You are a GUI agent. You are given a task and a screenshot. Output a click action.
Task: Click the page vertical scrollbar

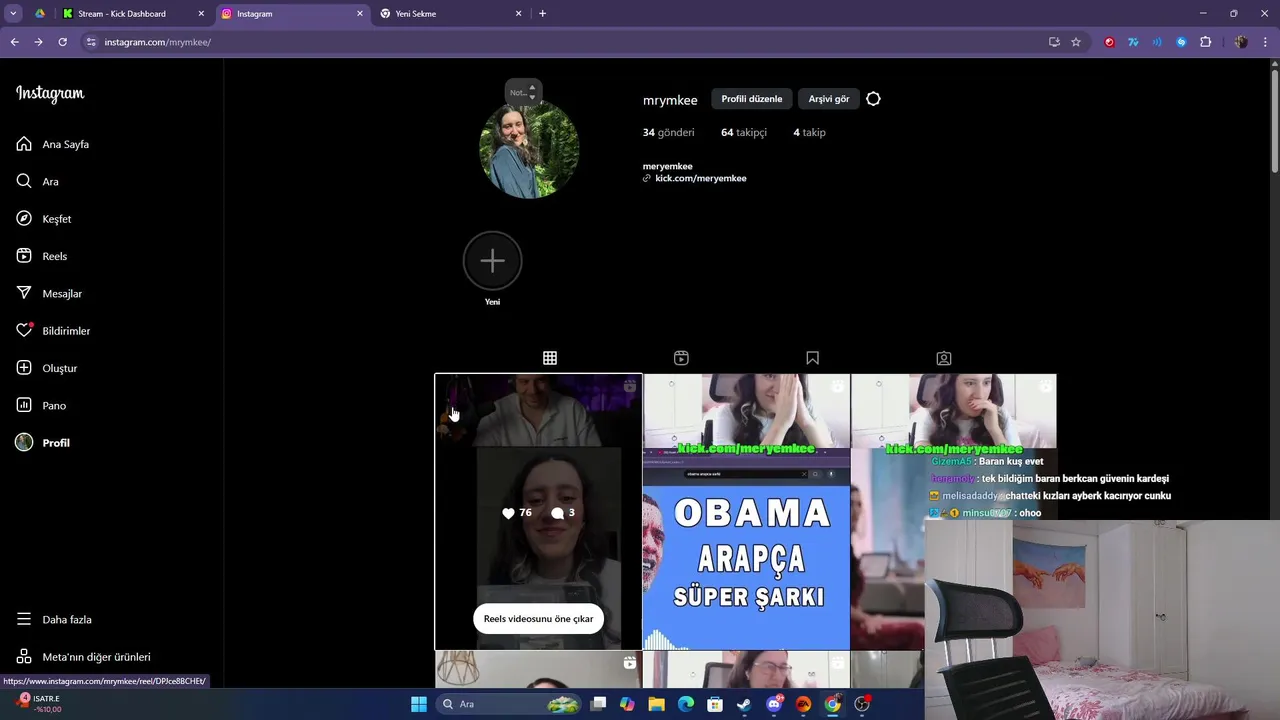coord(1274,120)
